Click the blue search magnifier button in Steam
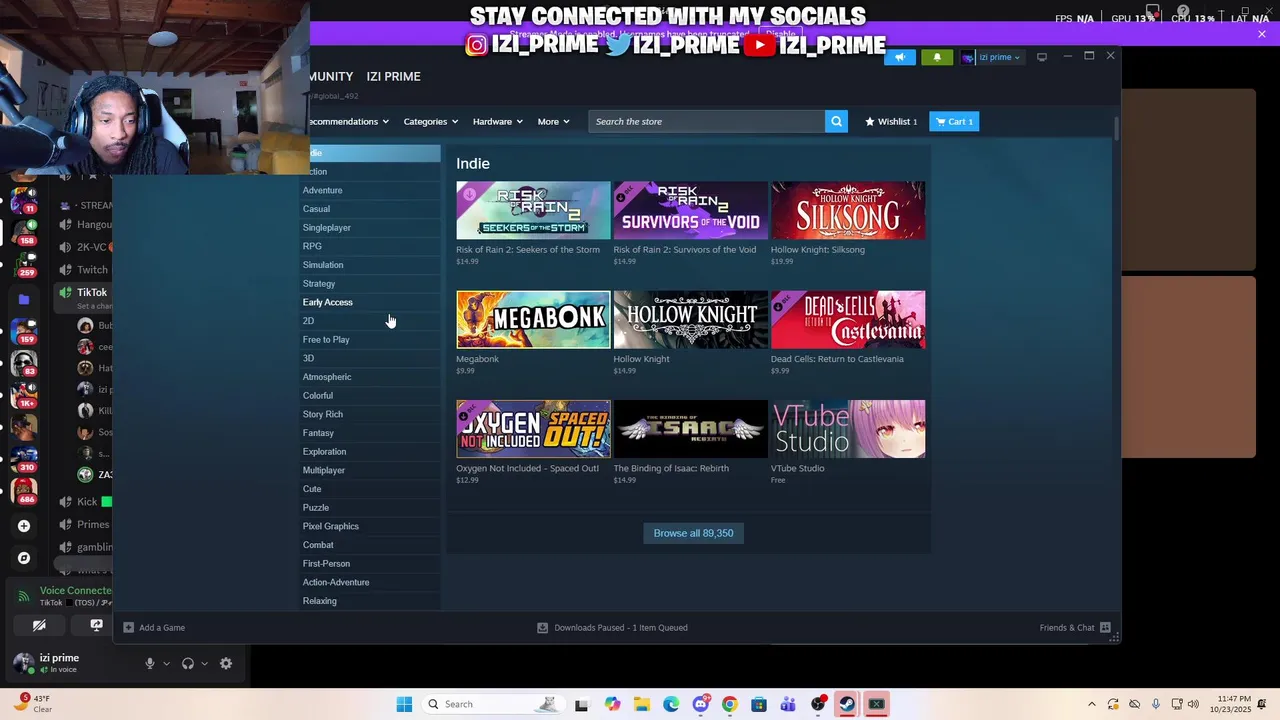This screenshot has height=720, width=1280. [x=836, y=121]
